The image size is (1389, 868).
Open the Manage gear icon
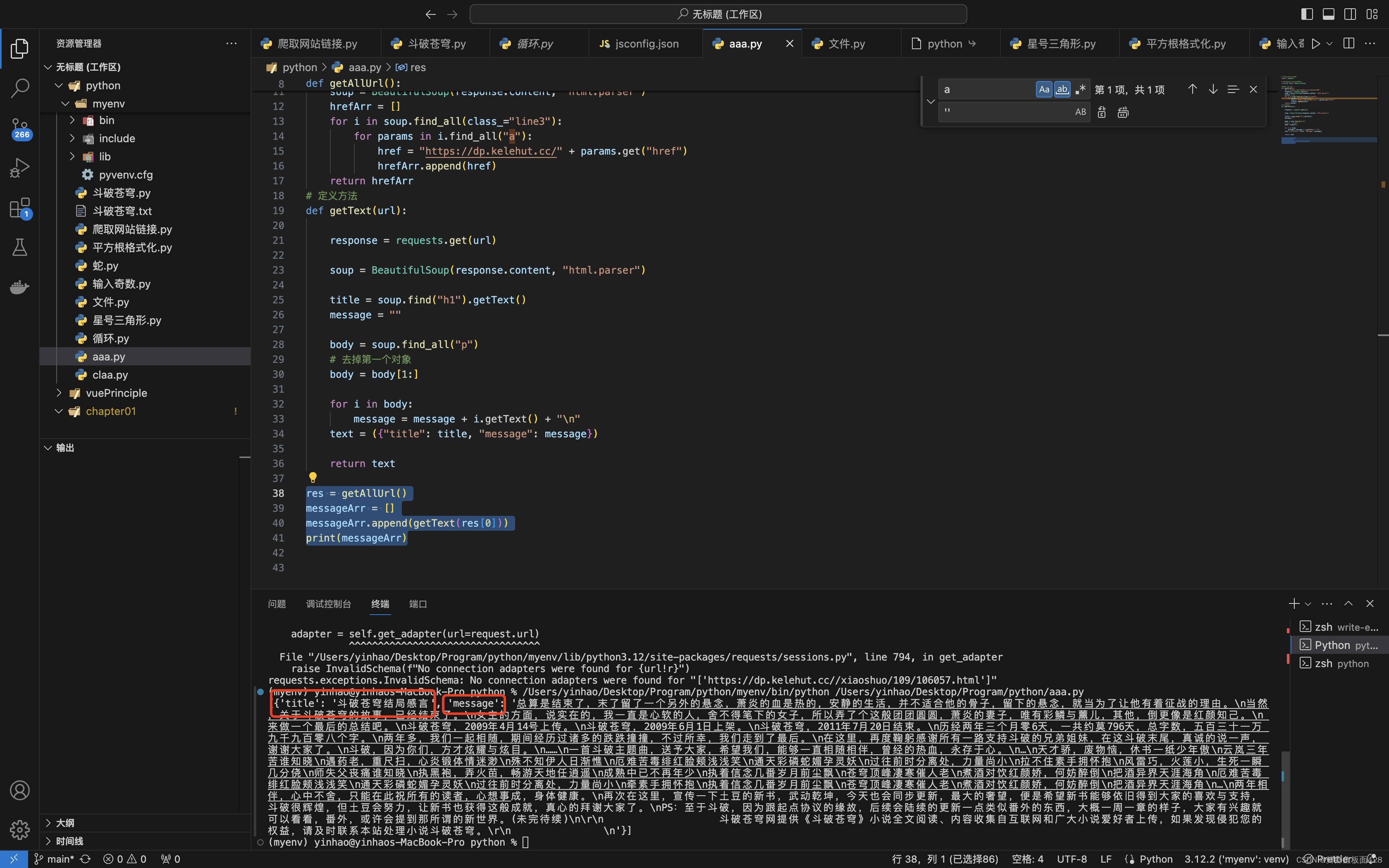pyautogui.click(x=19, y=830)
